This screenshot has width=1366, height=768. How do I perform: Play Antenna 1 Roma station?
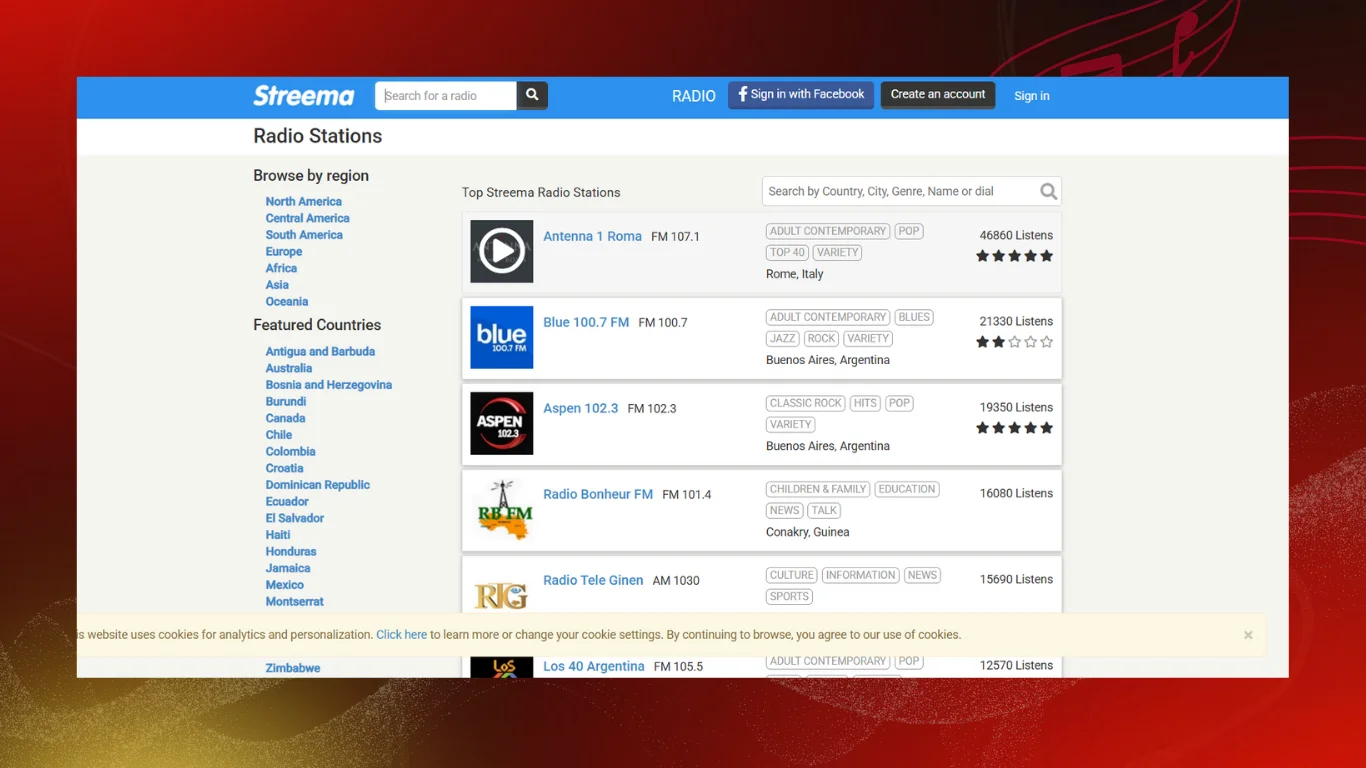[501, 252]
